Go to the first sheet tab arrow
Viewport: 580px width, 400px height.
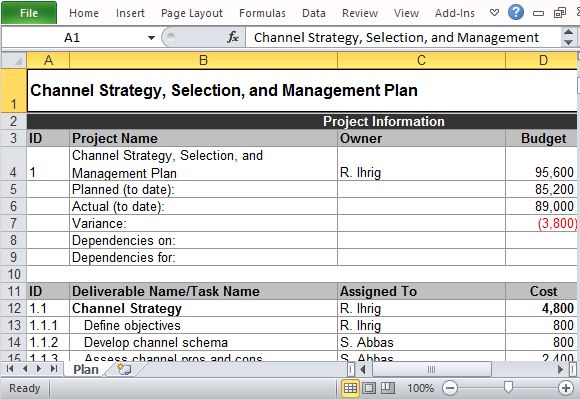click(x=10, y=369)
